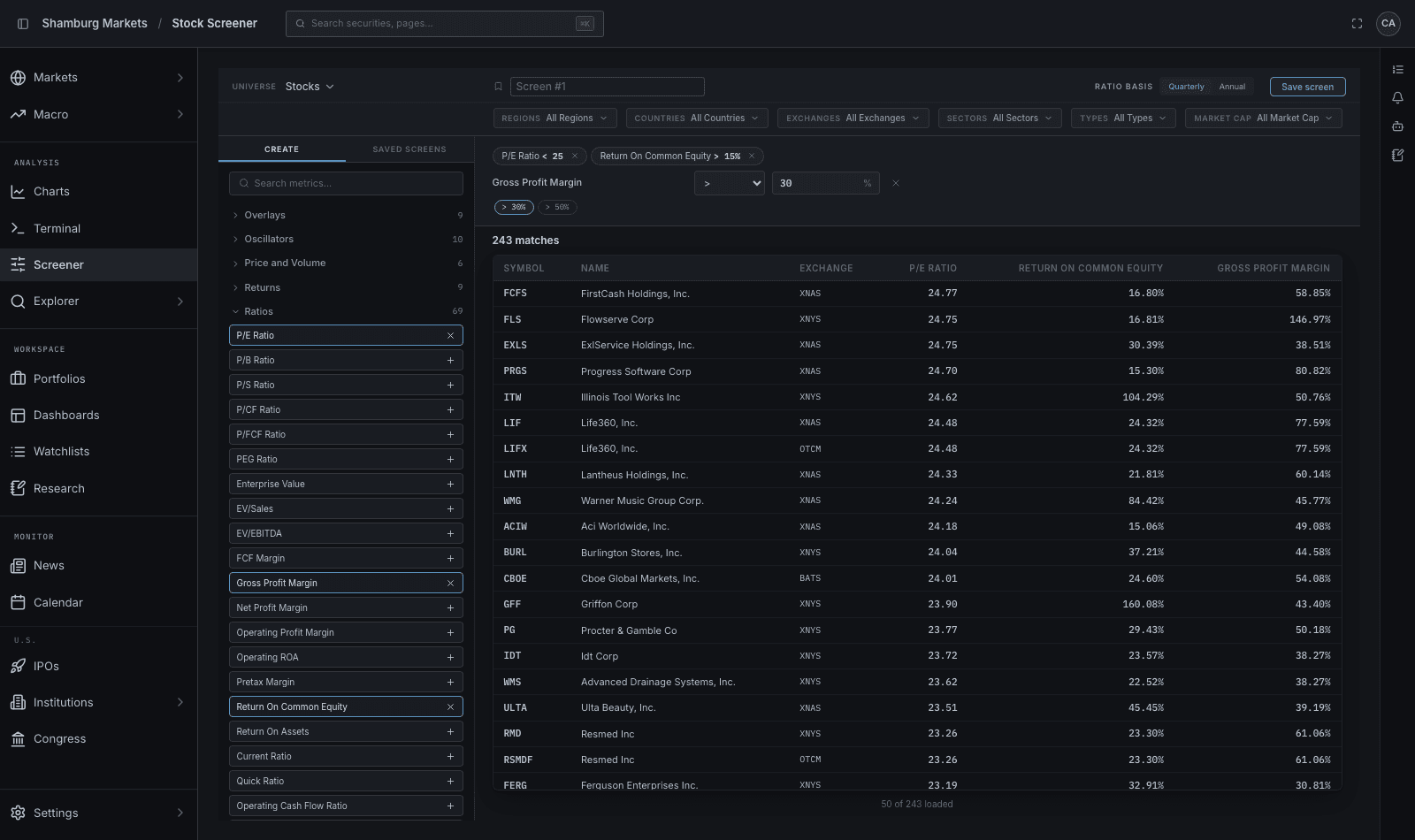Open Watchlists from the sidebar

[98, 452]
